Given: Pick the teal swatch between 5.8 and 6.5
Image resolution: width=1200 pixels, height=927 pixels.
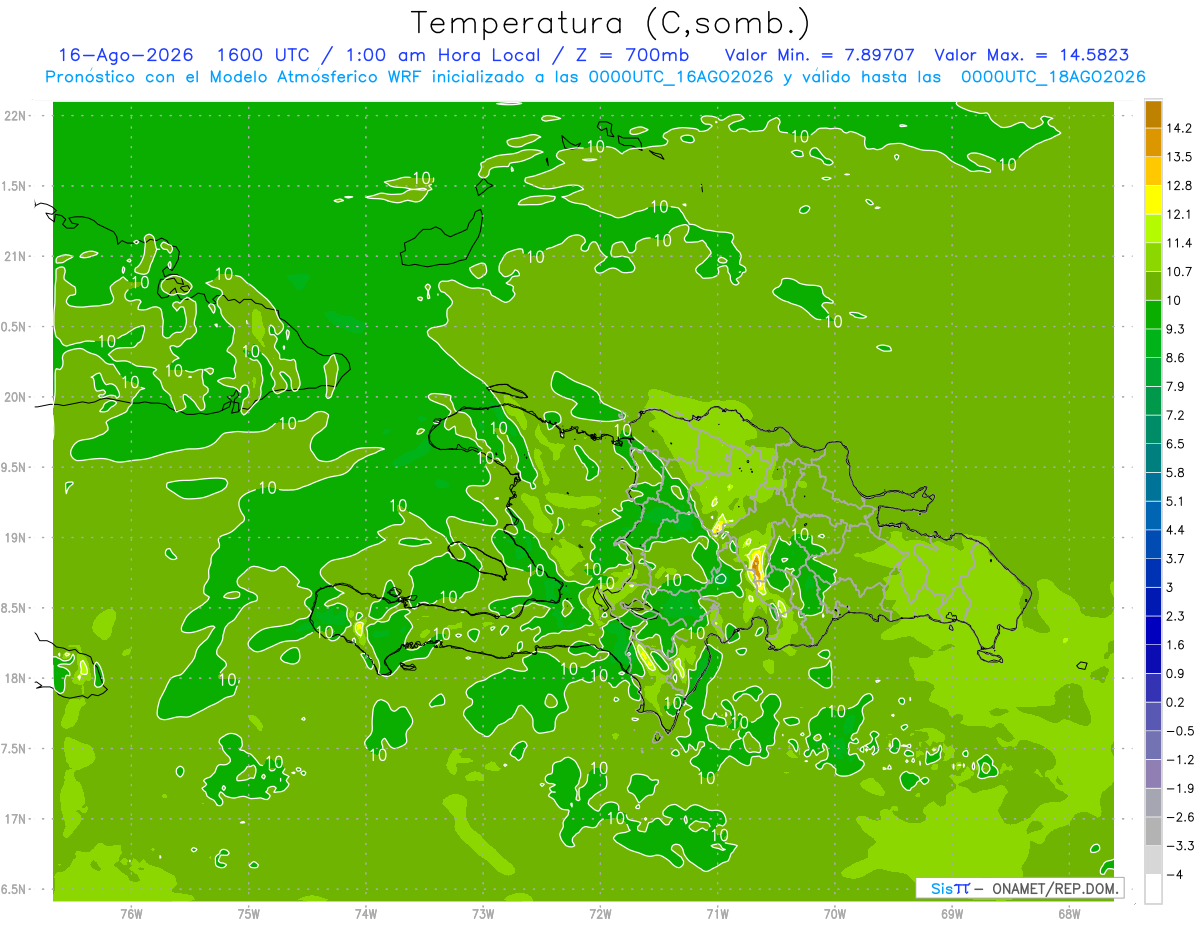Looking at the screenshot, I should 1153,458.
